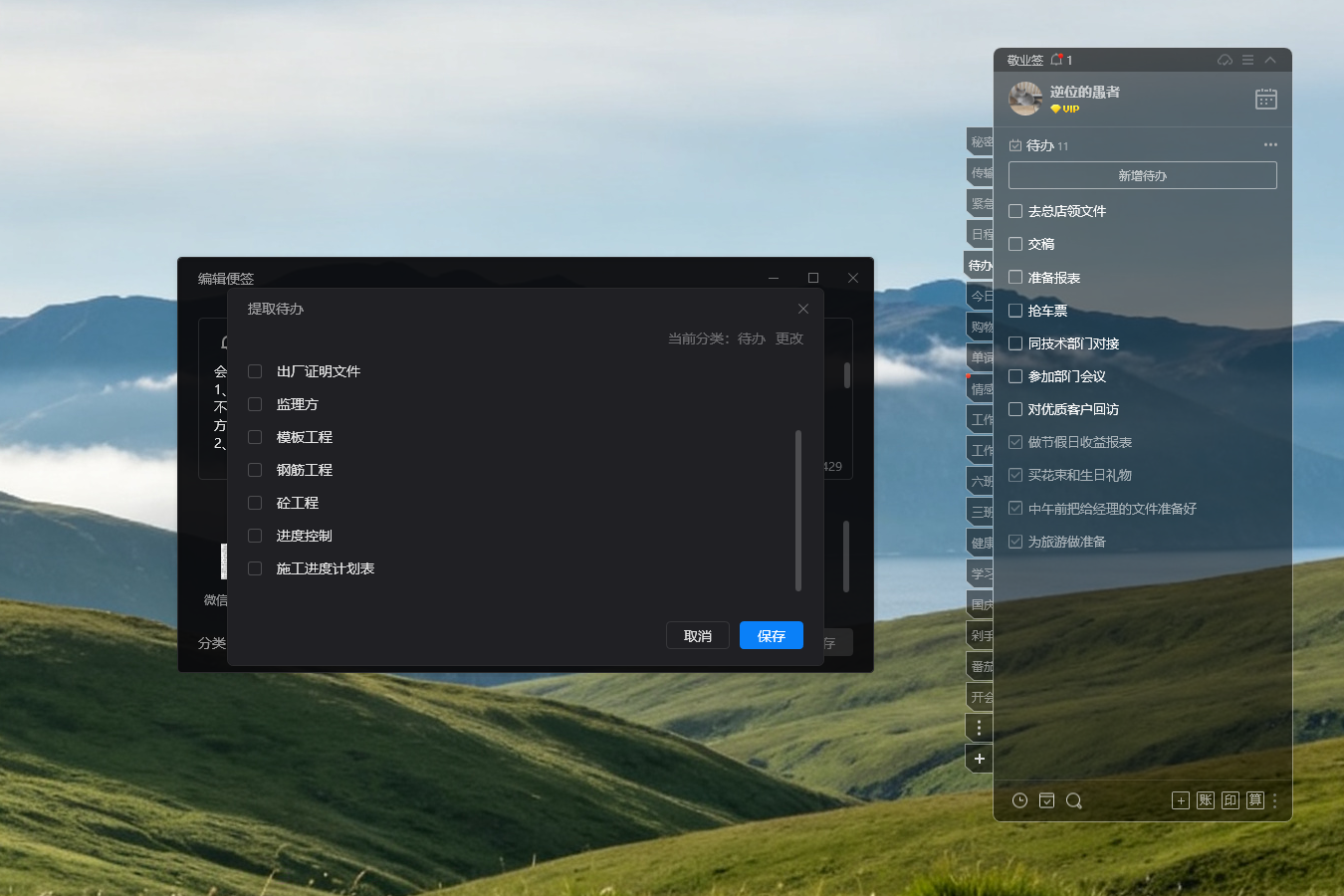Open the hamburger menu in app header
This screenshot has width=1344, height=896.
[x=1247, y=60]
